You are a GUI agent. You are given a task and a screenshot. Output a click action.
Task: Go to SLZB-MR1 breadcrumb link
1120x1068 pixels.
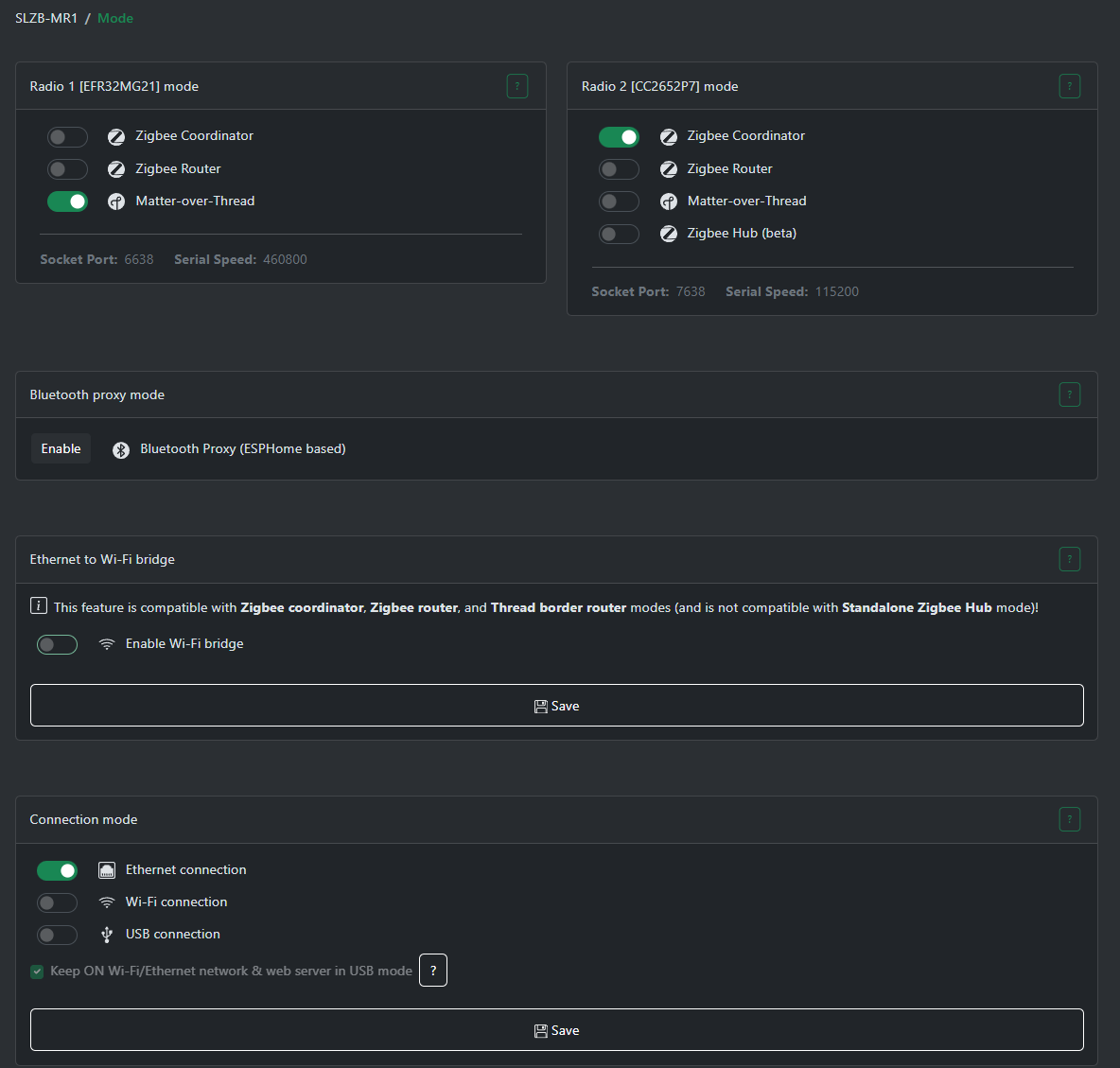[46, 18]
